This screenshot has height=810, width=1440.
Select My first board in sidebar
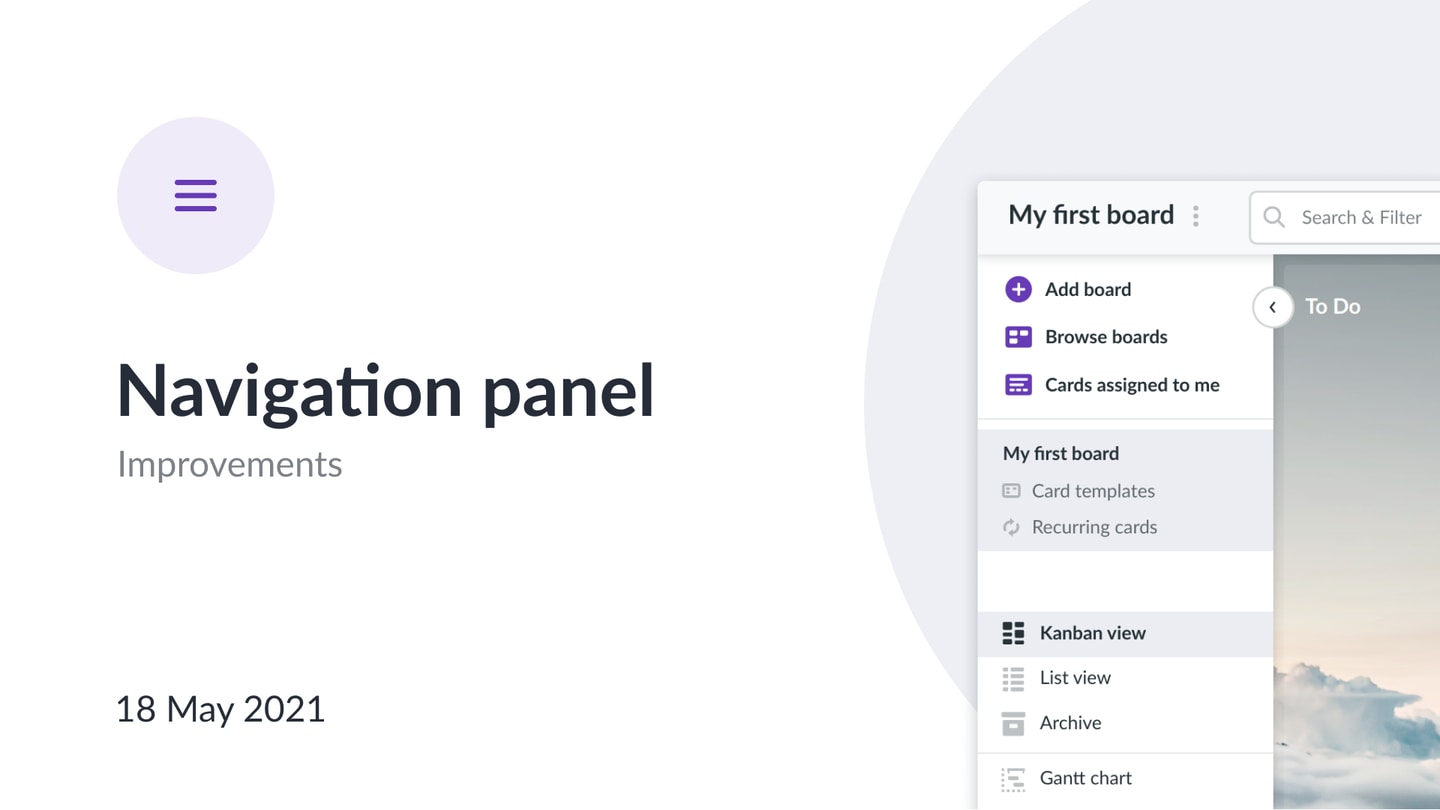(1061, 453)
